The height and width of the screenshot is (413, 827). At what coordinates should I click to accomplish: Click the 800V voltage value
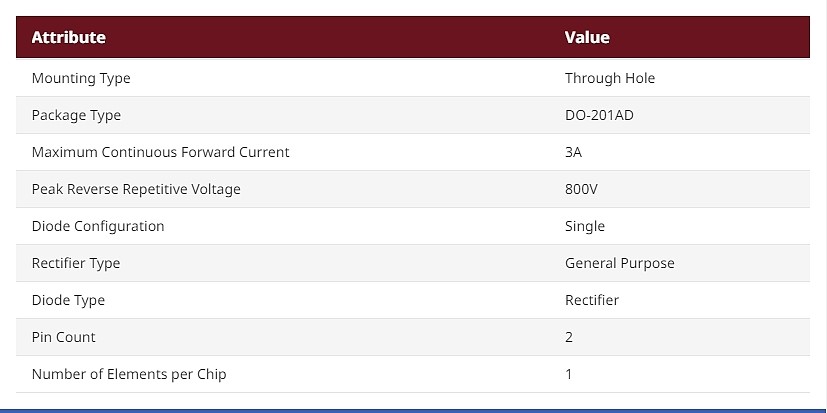[x=581, y=189]
